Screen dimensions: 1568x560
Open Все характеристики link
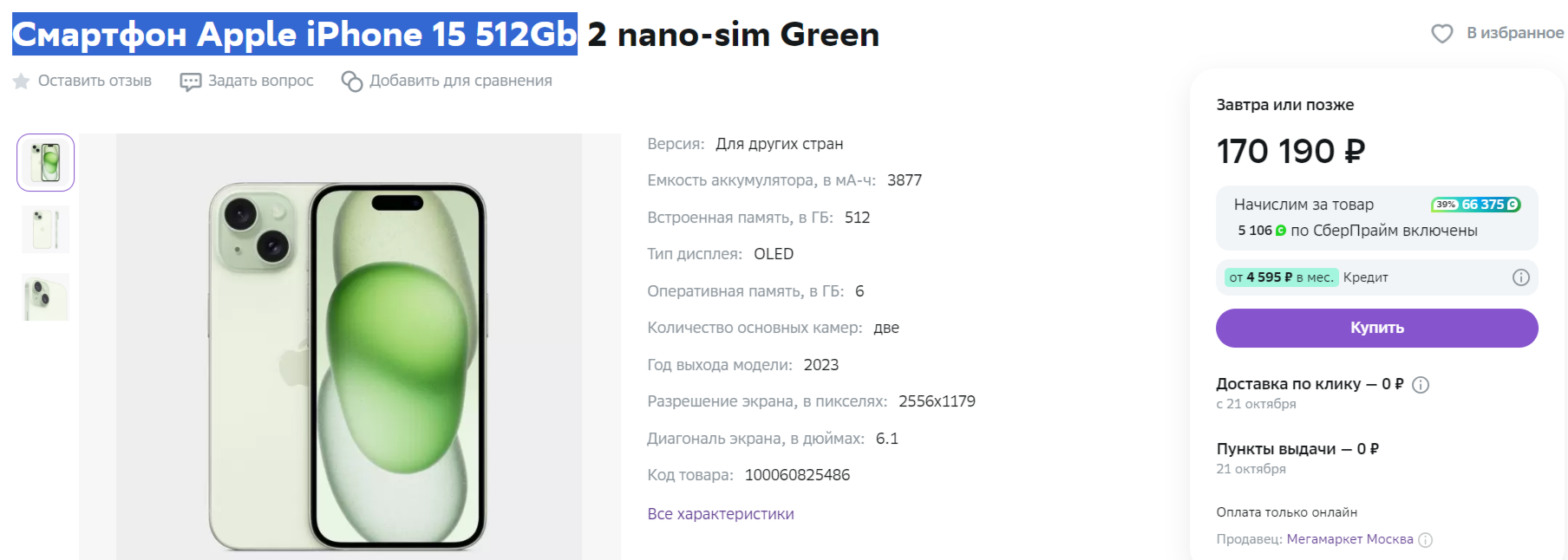pos(720,514)
